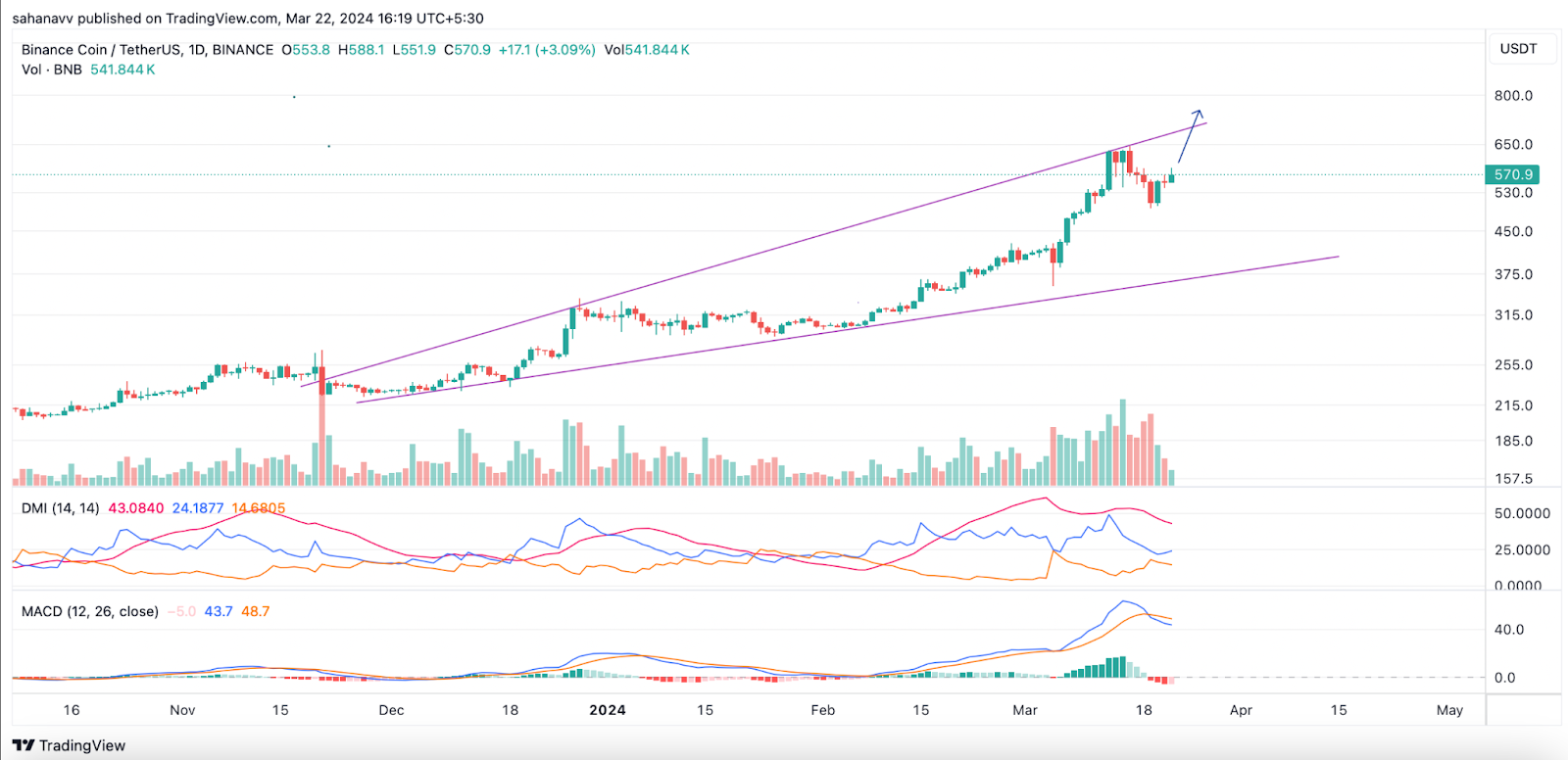
Task: Click the 40.0 MACD axis label
Action: pyautogui.click(x=1508, y=630)
